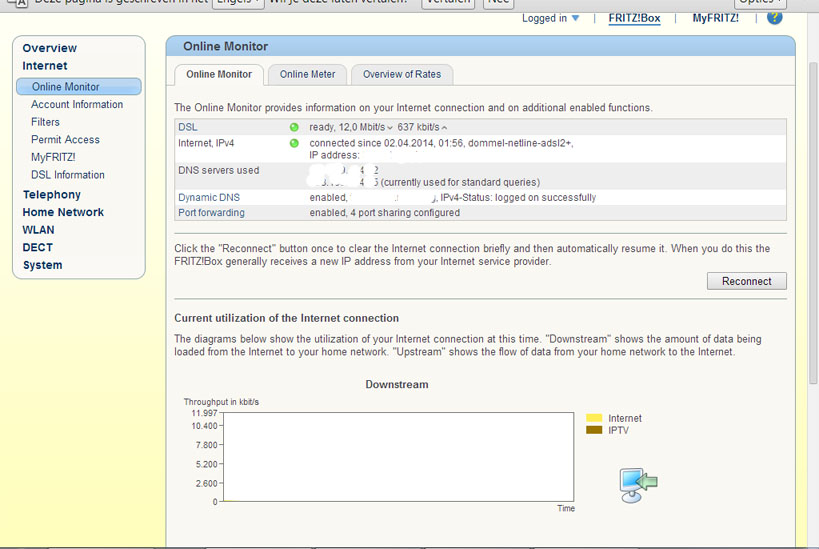Click the 'Internet, IPv4' row label
819x549 pixels.
tap(206, 143)
